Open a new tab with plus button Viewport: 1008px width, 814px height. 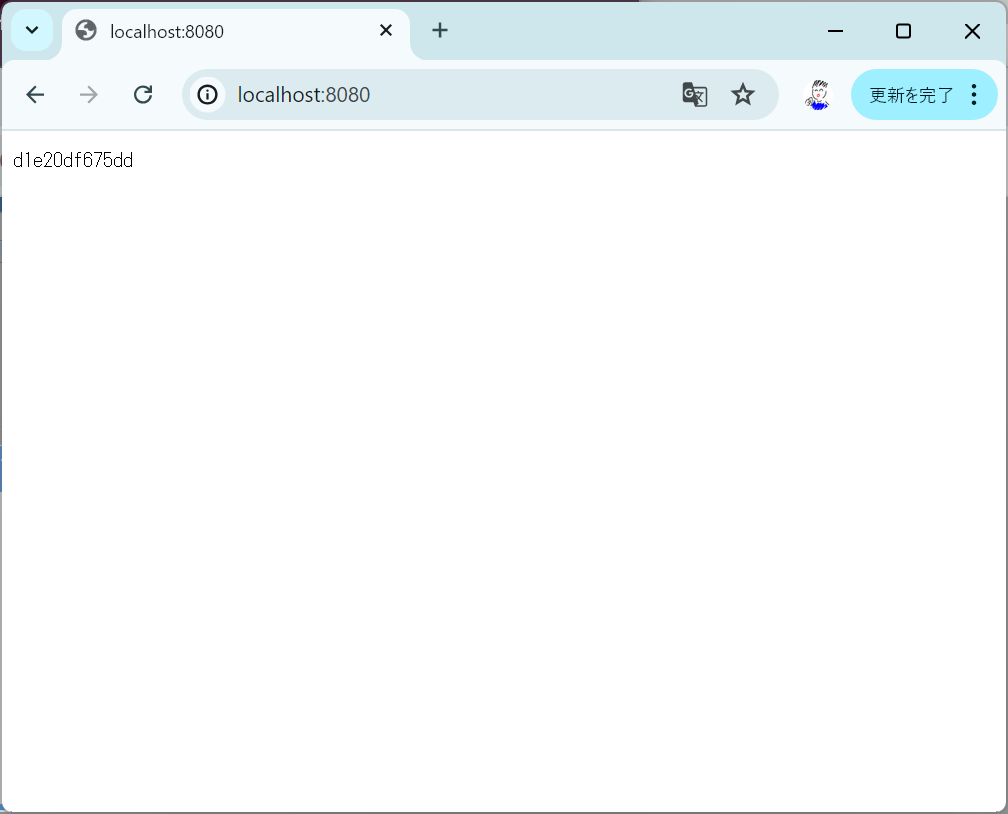tap(440, 30)
